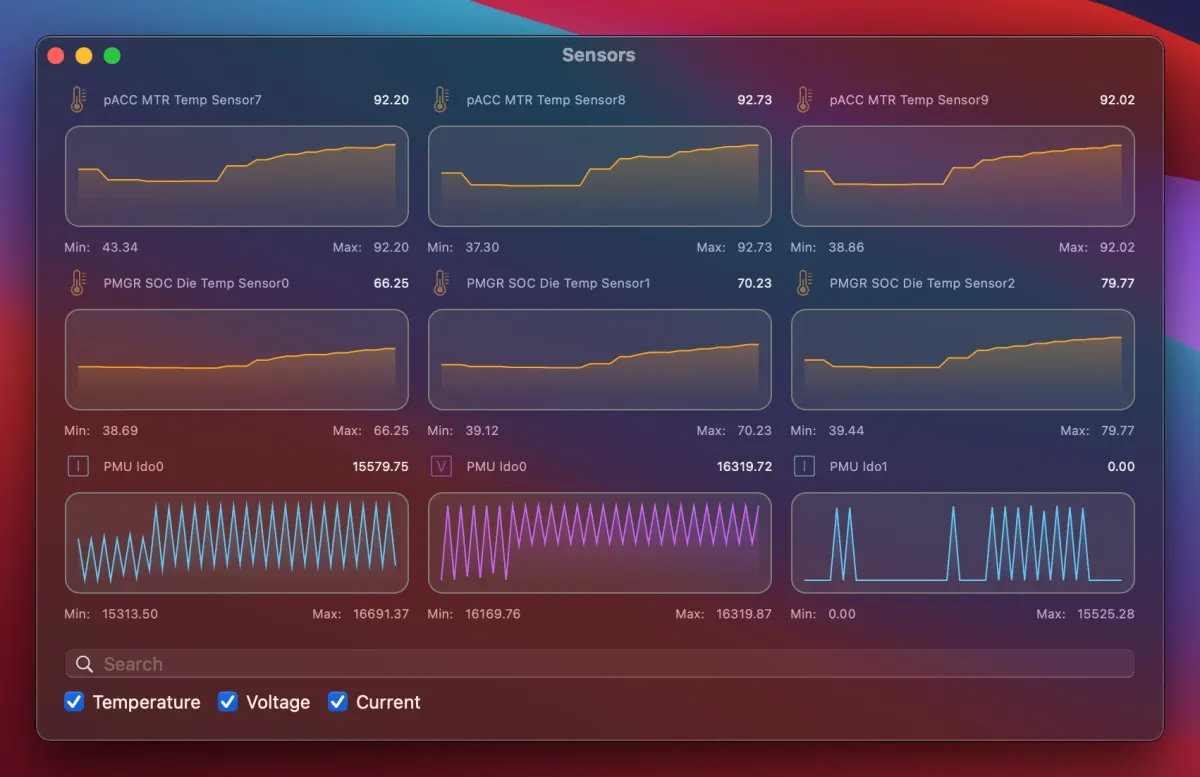Click the Min value 38.86
Screen dimensions: 1200x777
click(846, 247)
